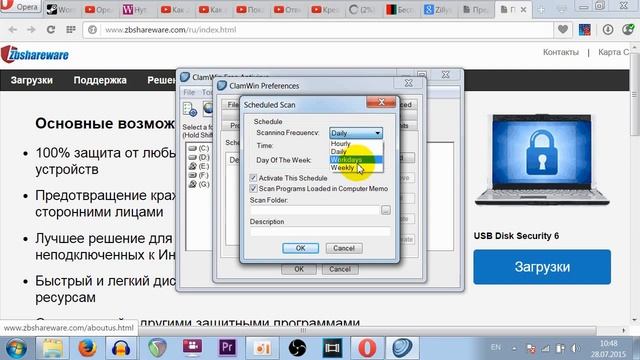Switch to the first Wor tab
Viewport: 640px width, 360px height.
60,10
